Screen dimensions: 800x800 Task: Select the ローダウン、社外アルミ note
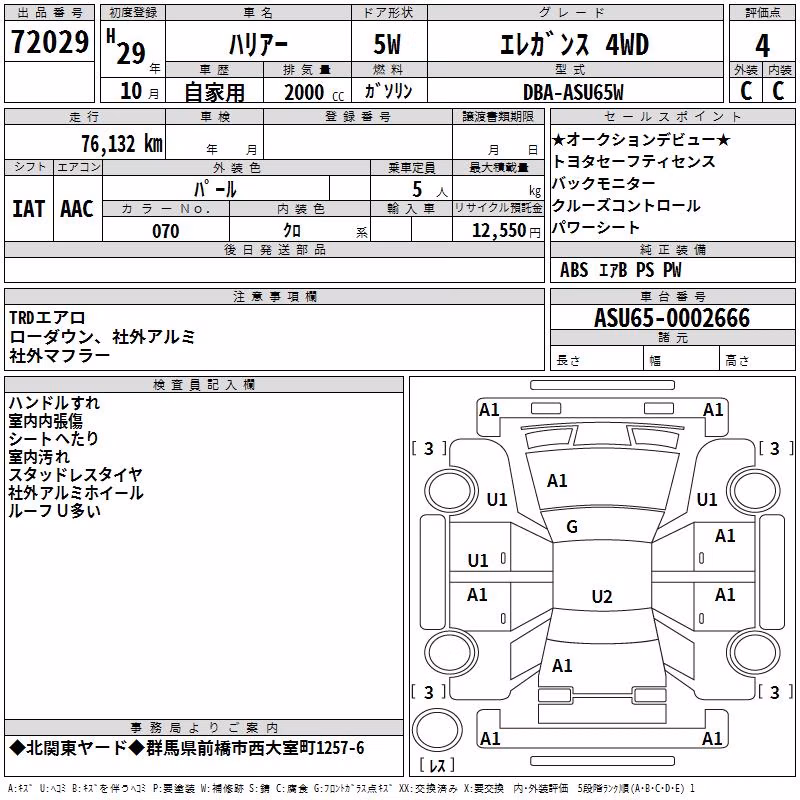[x=102, y=337]
